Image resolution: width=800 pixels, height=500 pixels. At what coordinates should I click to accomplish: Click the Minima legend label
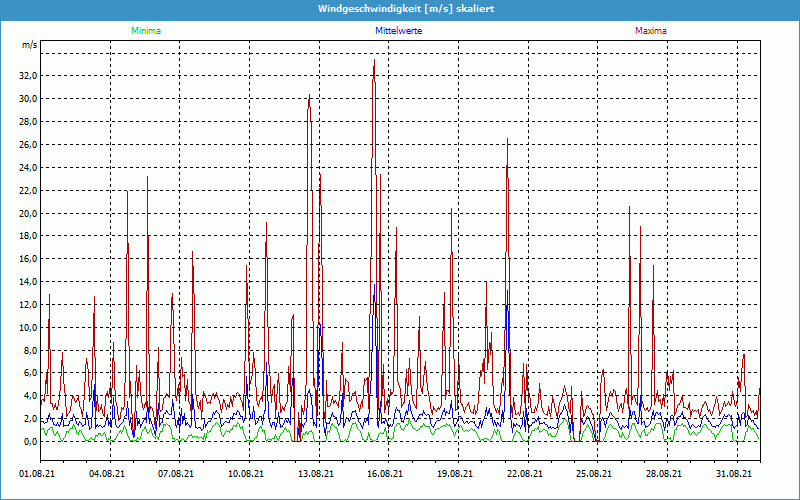tap(146, 31)
